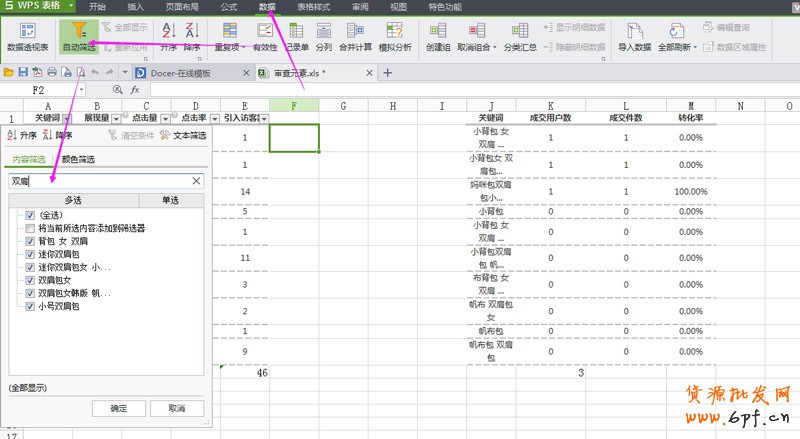Expand the 引入访客 column filter dropdown

(265, 119)
